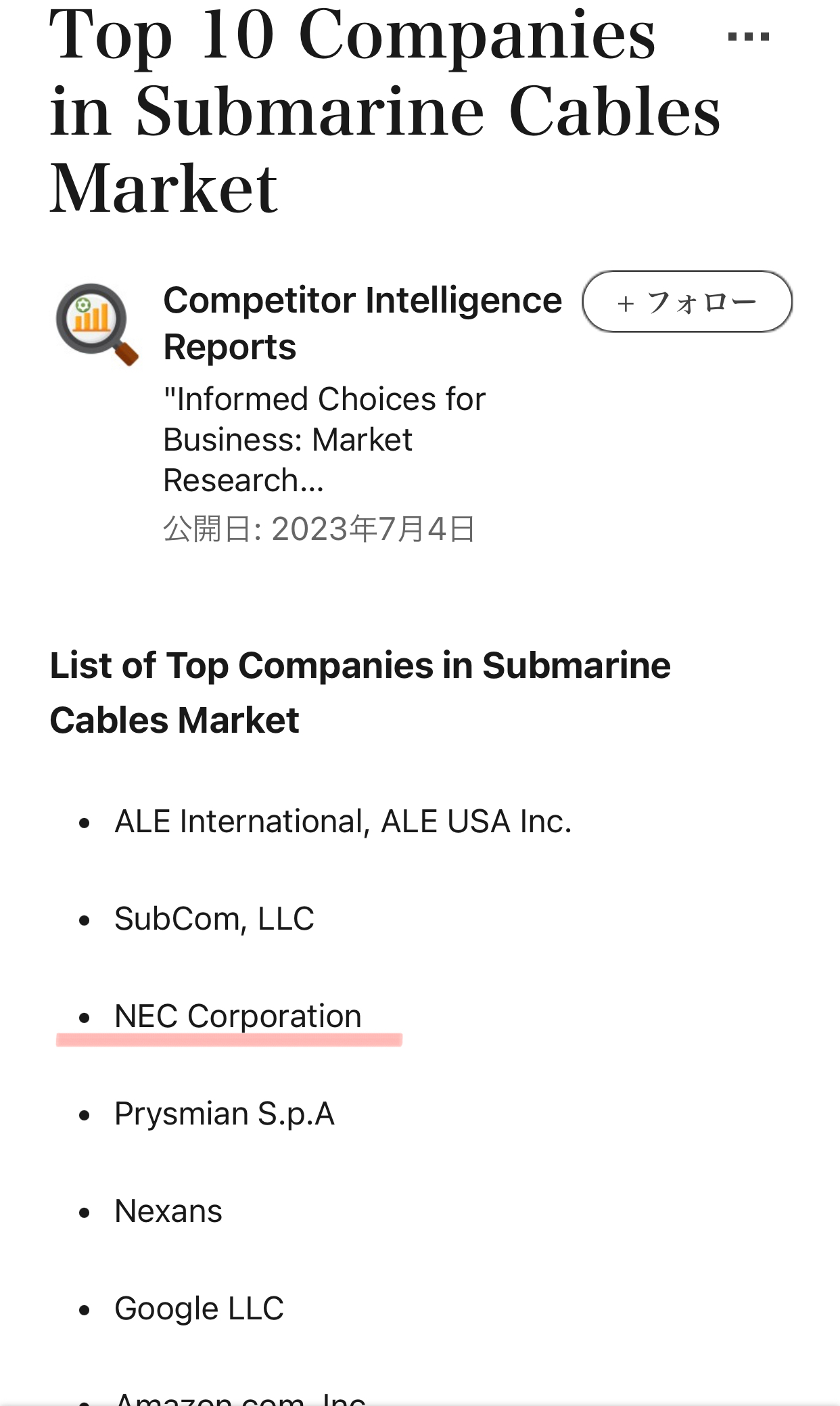
Task: Click the pink underline beneath NEC Corporation
Action: point(229,1040)
